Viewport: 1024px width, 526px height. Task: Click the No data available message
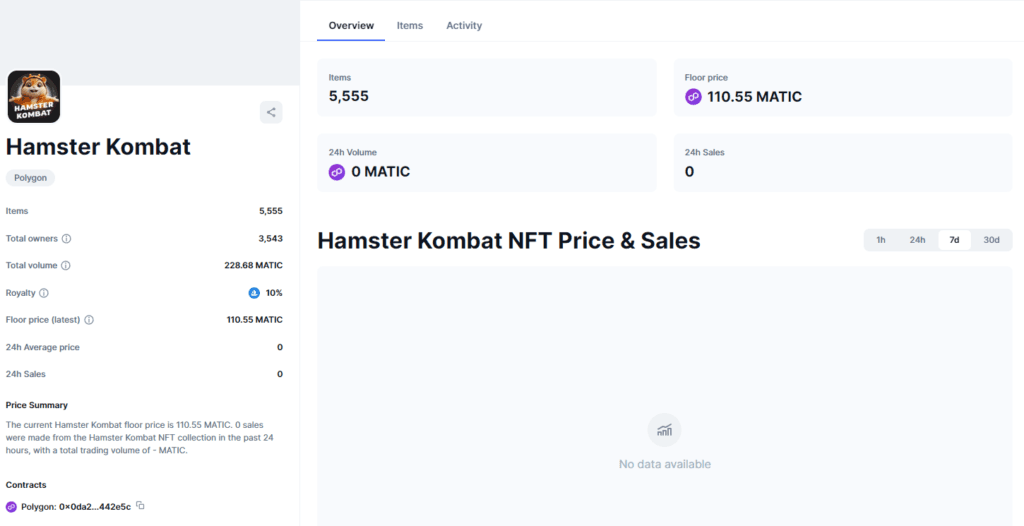pos(665,465)
